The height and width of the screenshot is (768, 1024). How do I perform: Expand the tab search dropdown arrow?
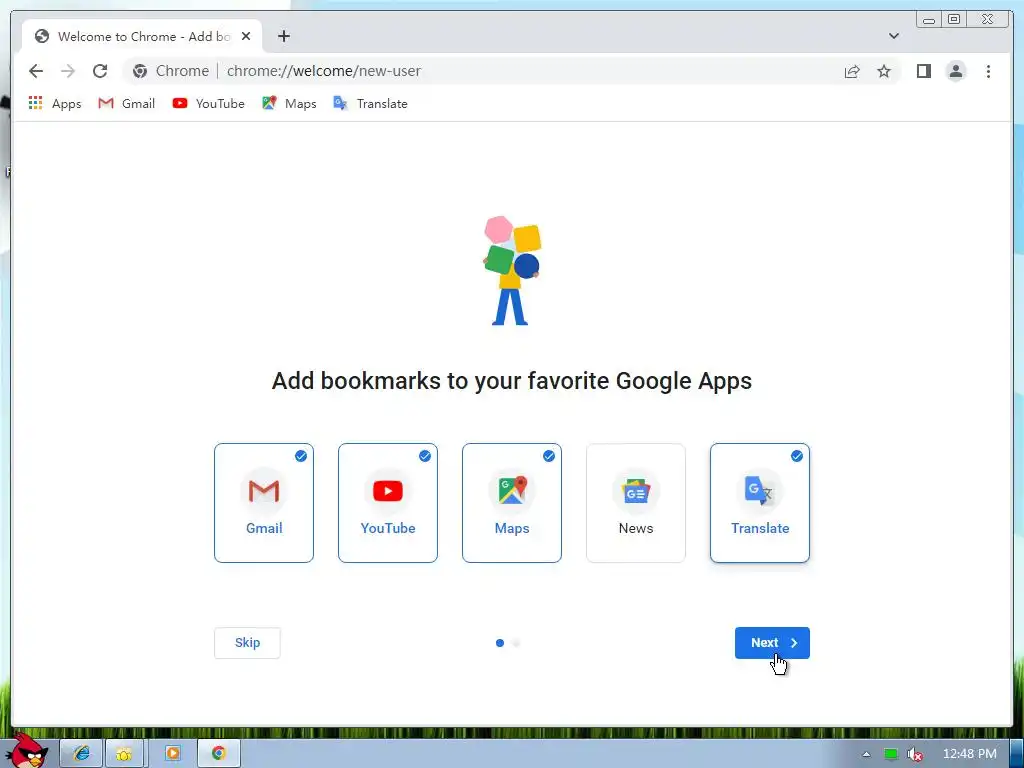(894, 36)
